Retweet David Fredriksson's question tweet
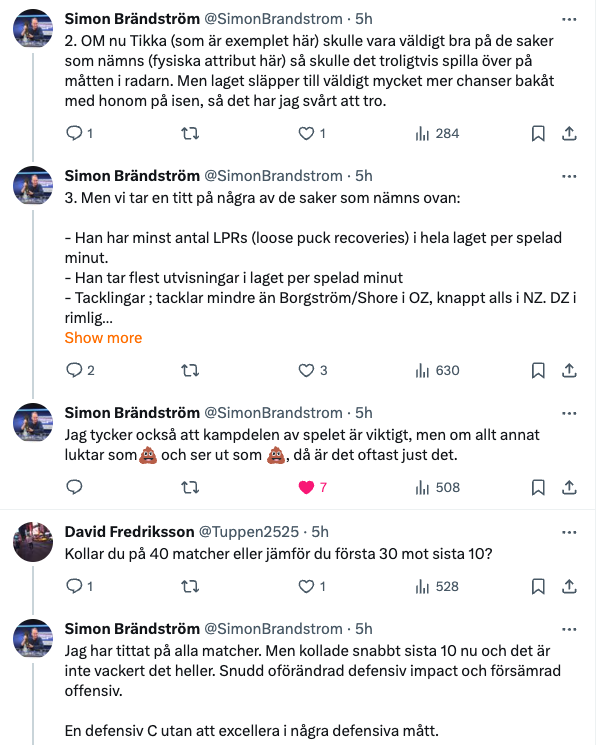This screenshot has width=604, height=745. [190, 587]
